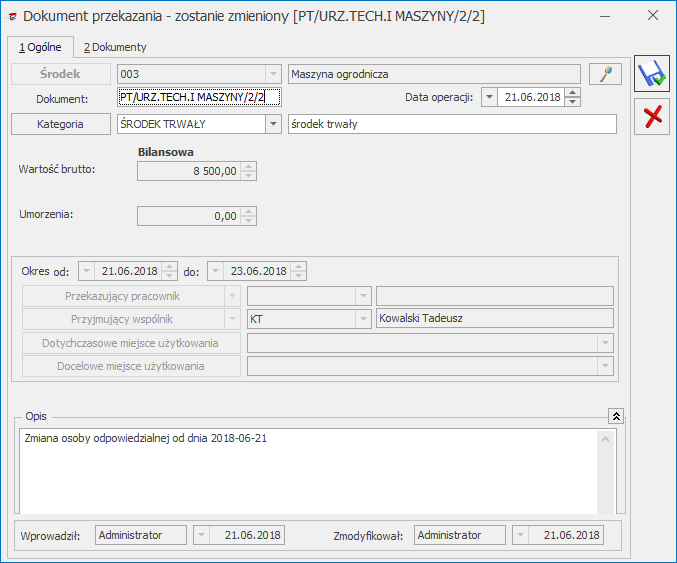Click the save document icon
Image resolution: width=677 pixels, height=563 pixels.
coord(654,75)
